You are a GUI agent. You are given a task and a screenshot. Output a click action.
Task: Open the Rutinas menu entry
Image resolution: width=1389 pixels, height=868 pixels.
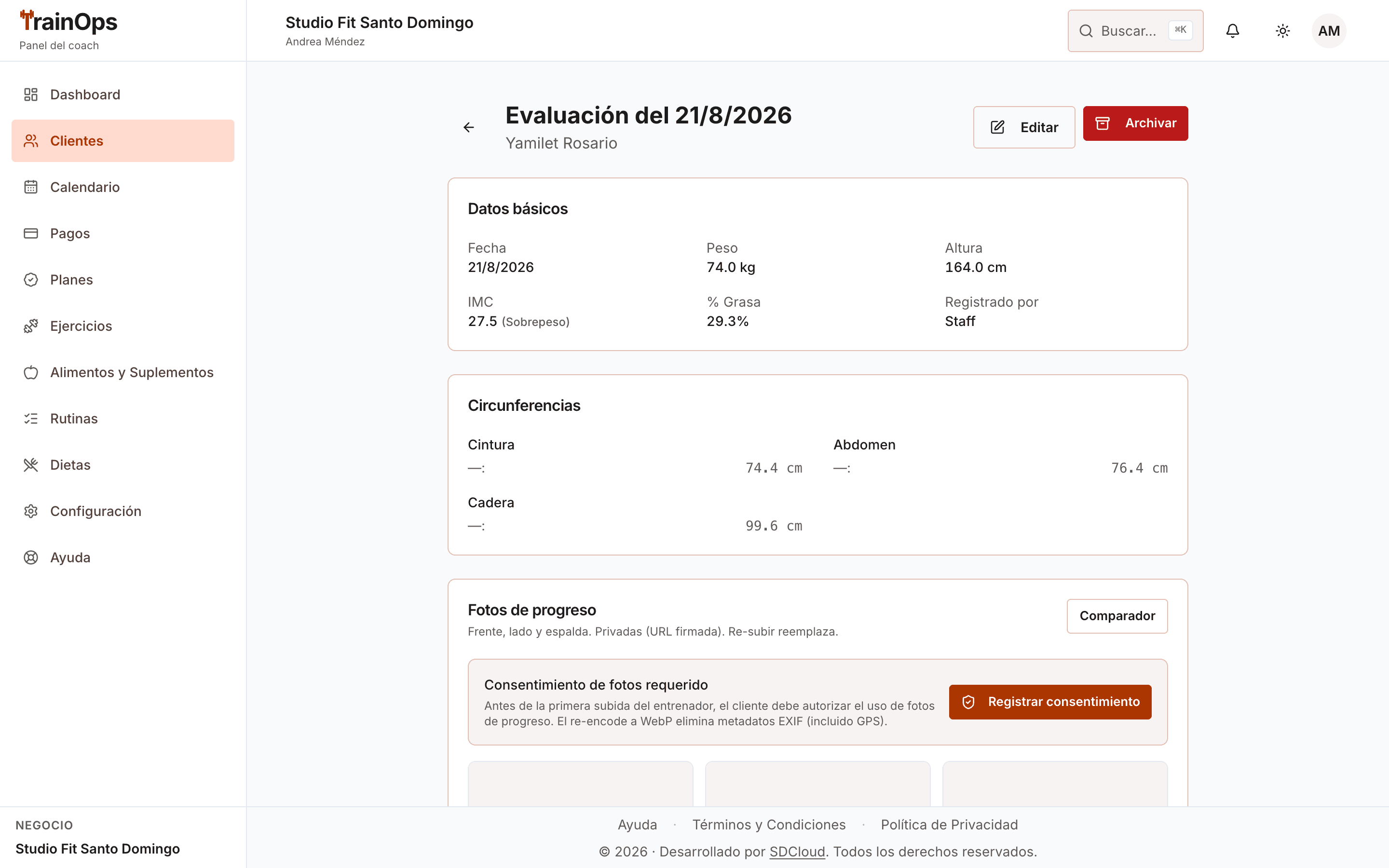123,419
